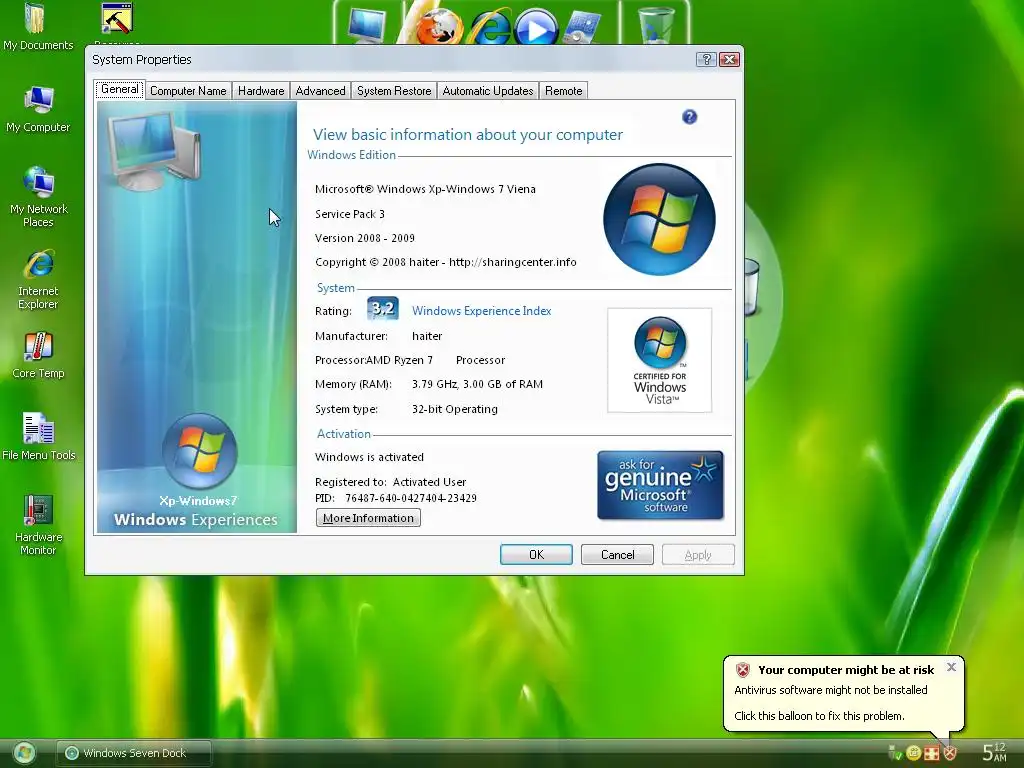Click the Cancel button

coord(617,554)
